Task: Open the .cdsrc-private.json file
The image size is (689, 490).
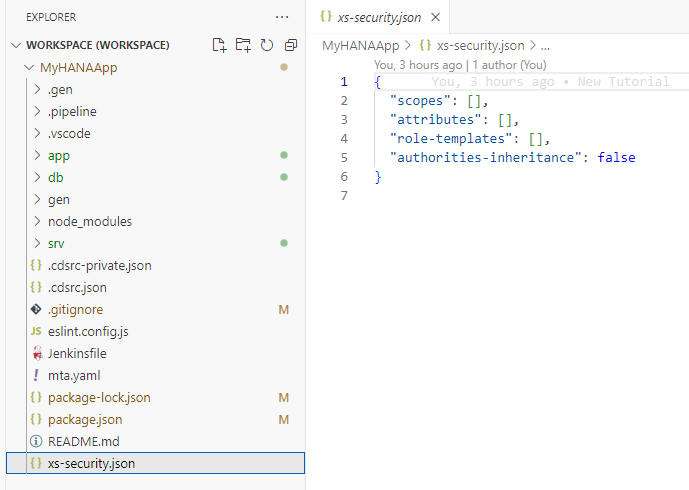Action: point(100,265)
